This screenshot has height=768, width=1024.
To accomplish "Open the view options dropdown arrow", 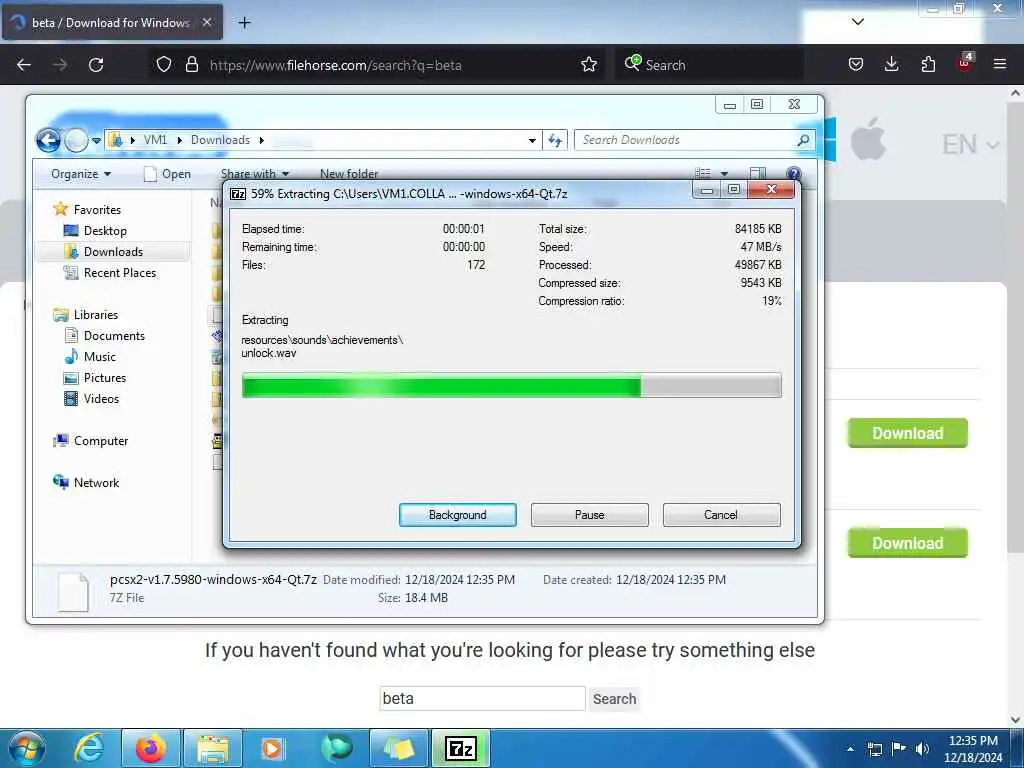I will click(724, 174).
